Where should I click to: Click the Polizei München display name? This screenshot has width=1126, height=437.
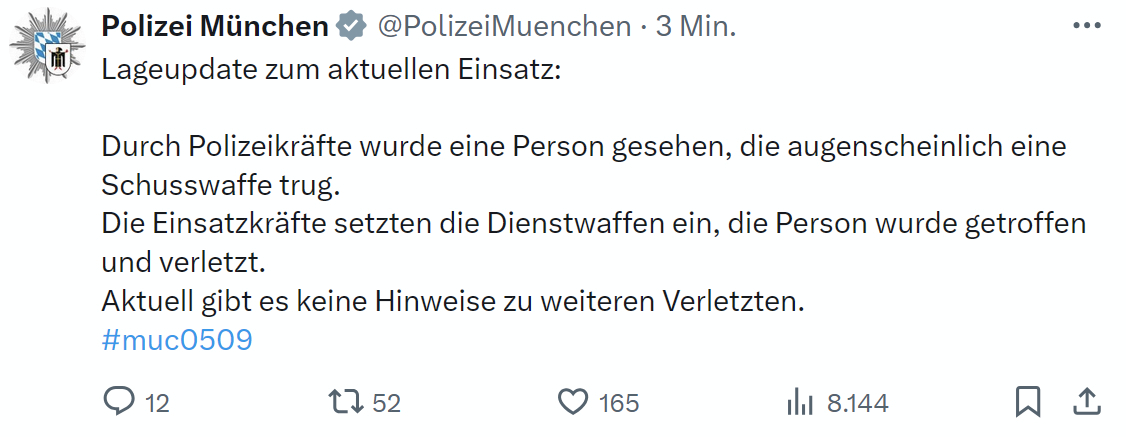click(x=215, y=27)
